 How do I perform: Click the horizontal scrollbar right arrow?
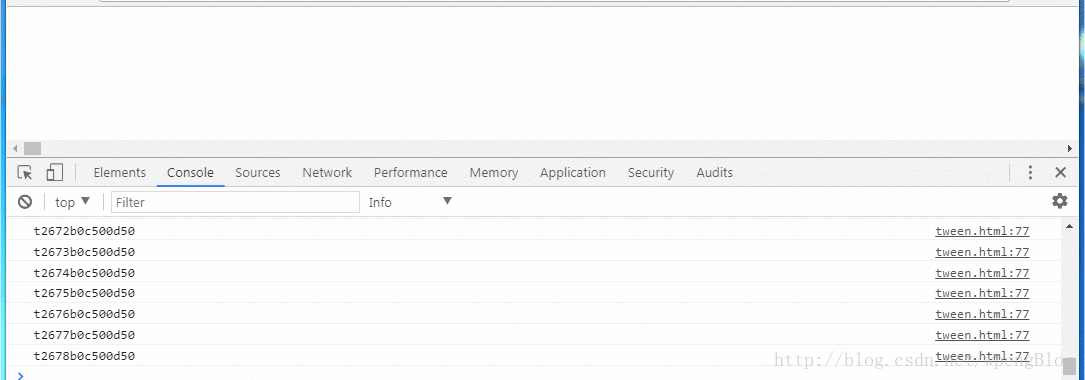click(x=1069, y=149)
